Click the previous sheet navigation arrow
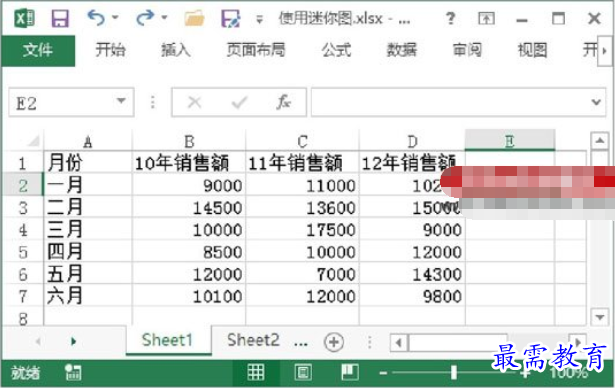 pyautogui.click(x=38, y=341)
